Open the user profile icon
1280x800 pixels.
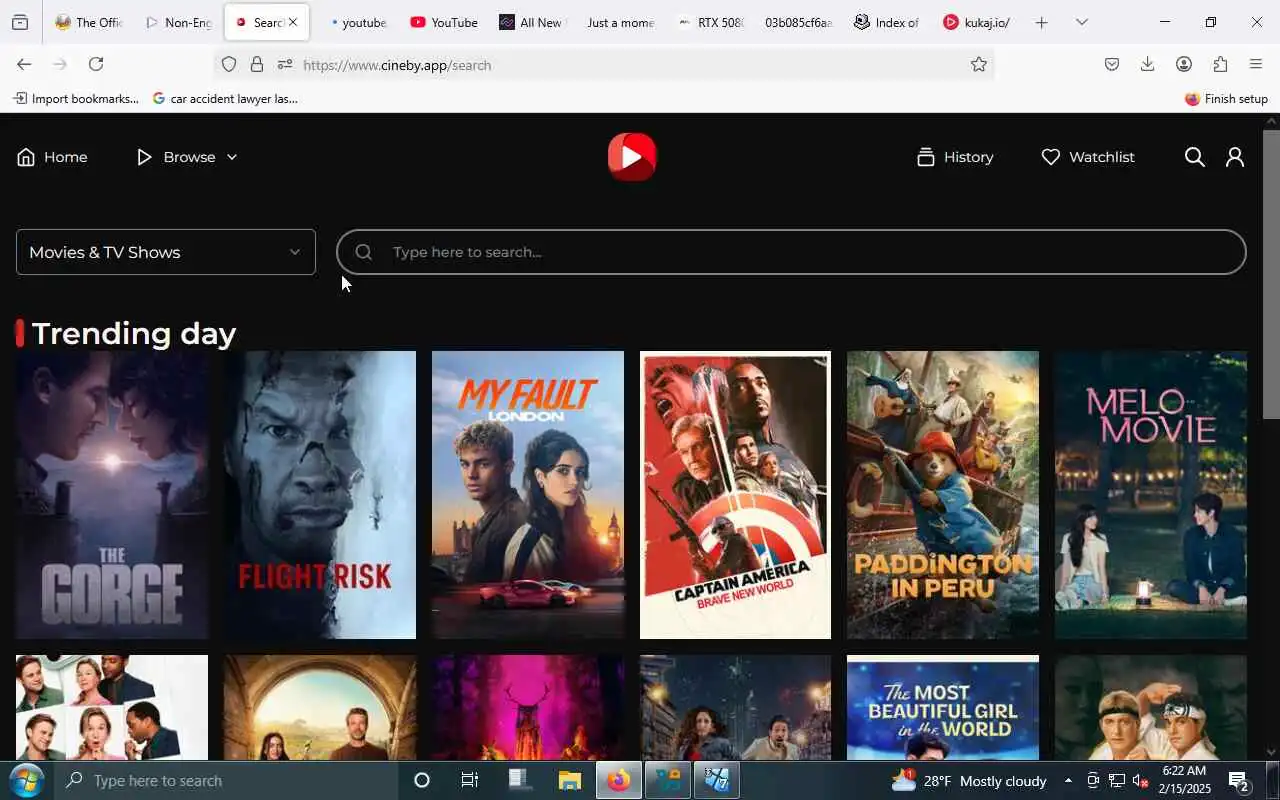point(1235,157)
